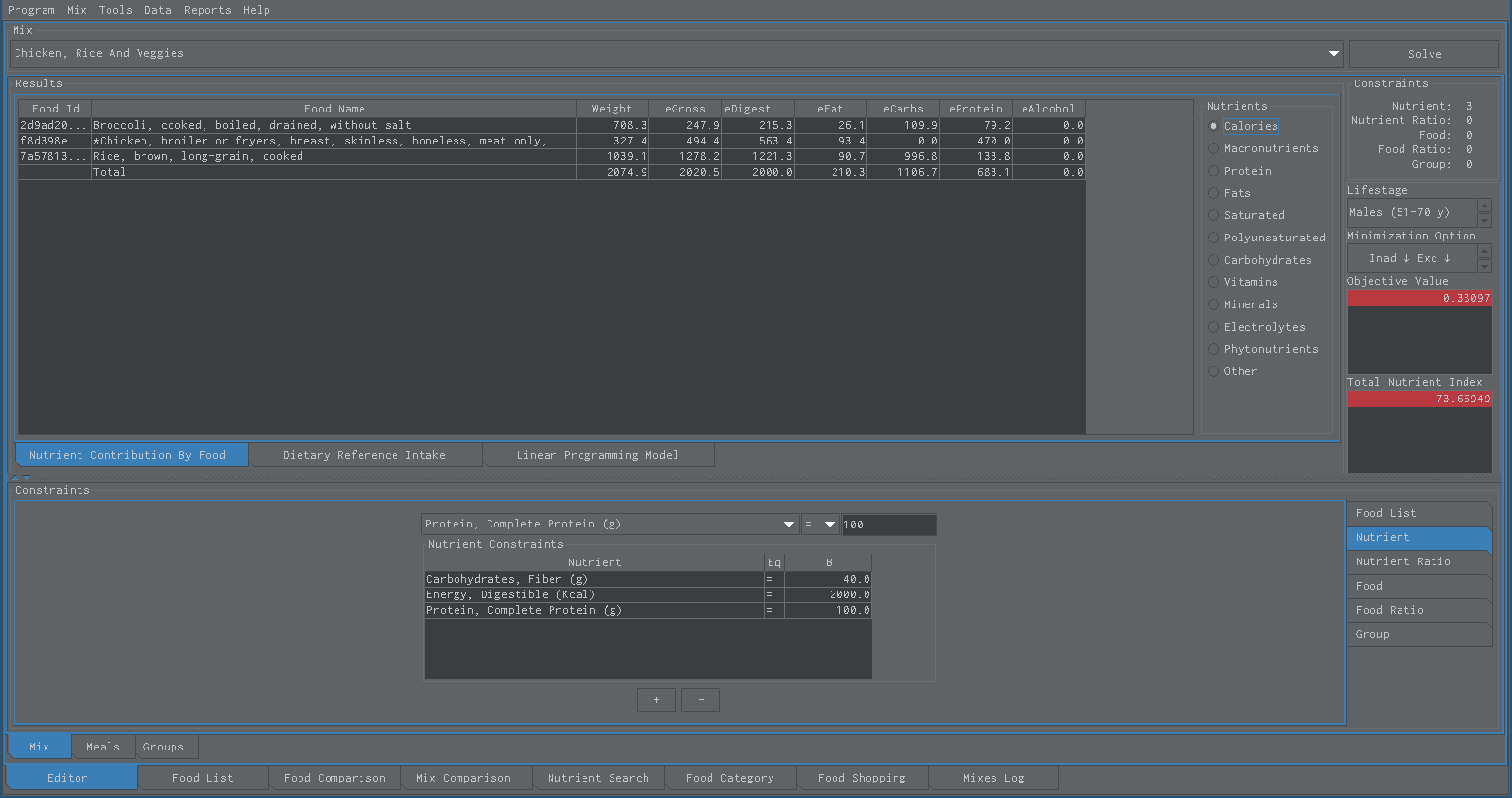Image resolution: width=1512 pixels, height=798 pixels.
Task: Open the Linear Programming Model tab
Action: pos(597,455)
